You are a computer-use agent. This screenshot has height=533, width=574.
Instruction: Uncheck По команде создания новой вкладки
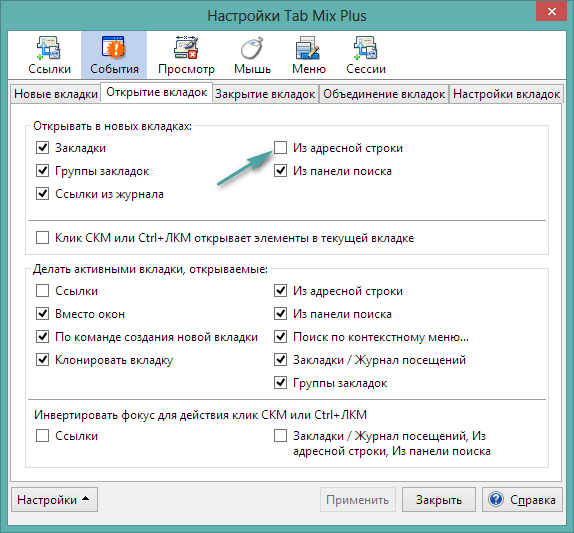[x=42, y=337]
